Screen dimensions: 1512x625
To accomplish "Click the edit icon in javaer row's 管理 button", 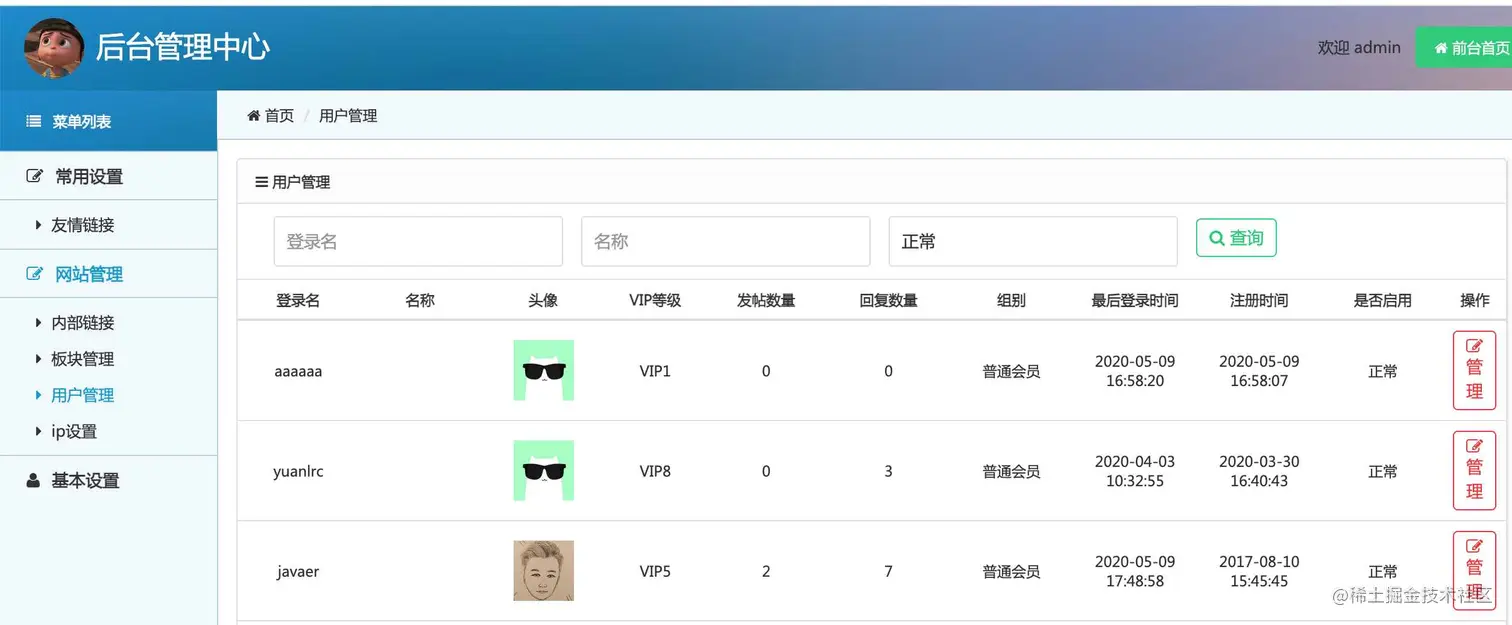I will (1474, 546).
